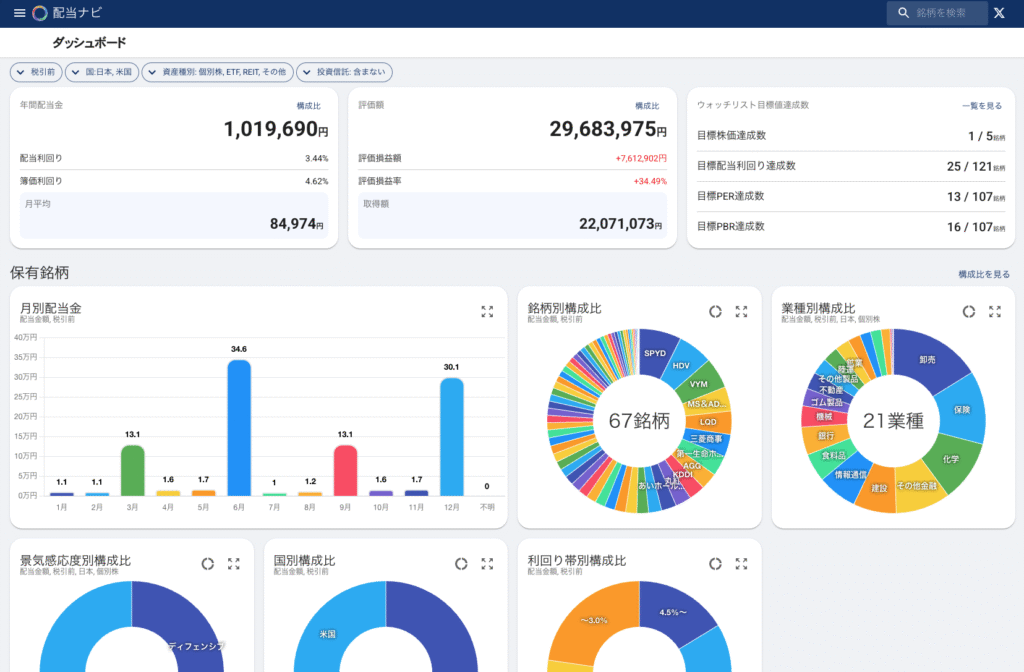Viewport: 1024px width, 672px height.
Task: Click 構成比を見る link beside 保有銘柄
Action: point(983,274)
